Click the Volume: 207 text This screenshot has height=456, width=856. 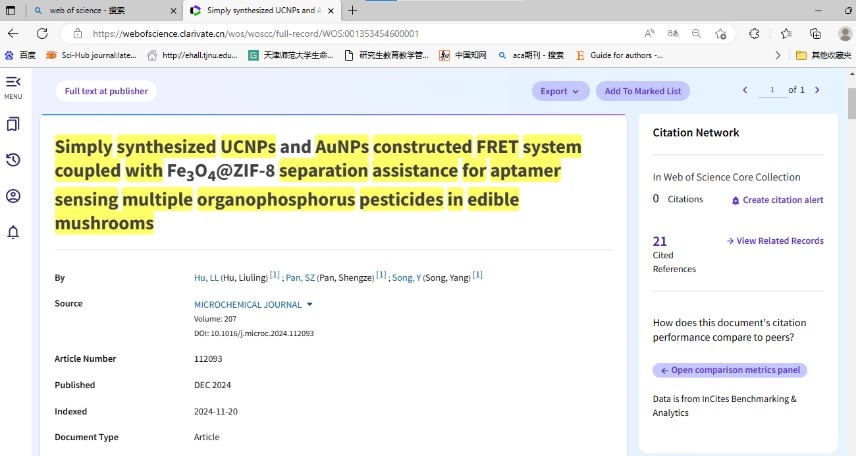[x=215, y=319]
